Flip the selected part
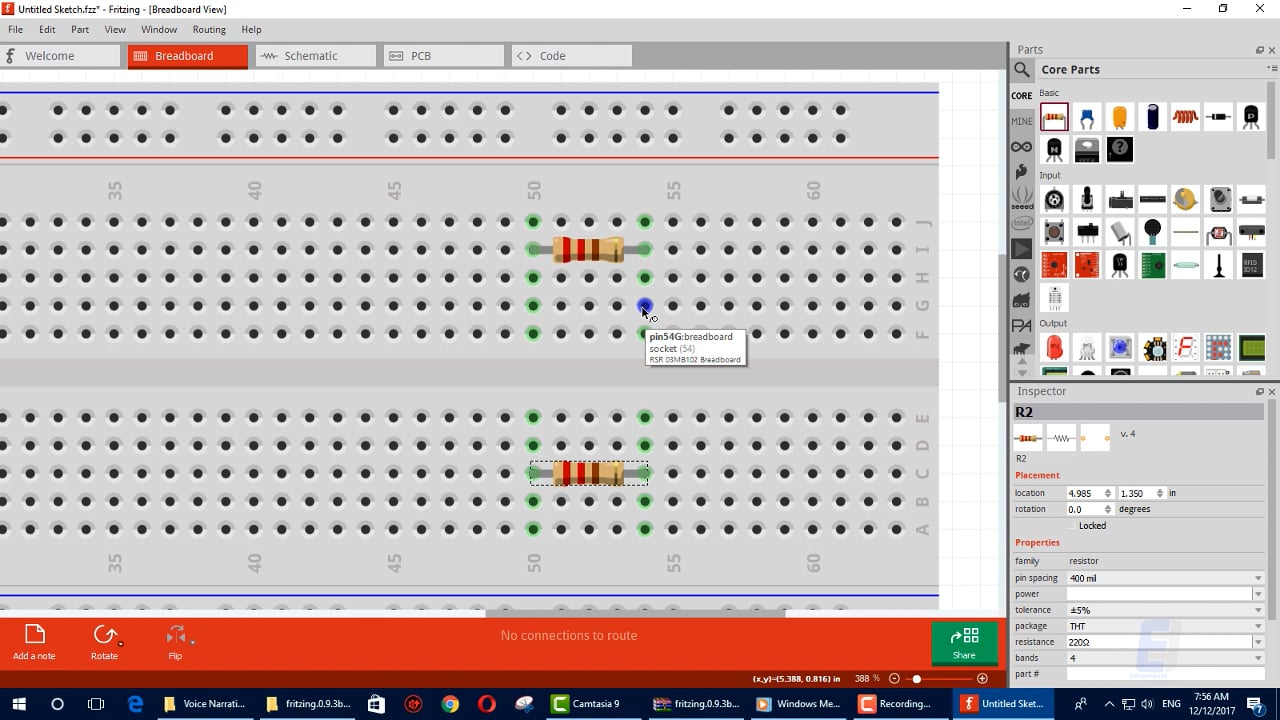 click(176, 642)
